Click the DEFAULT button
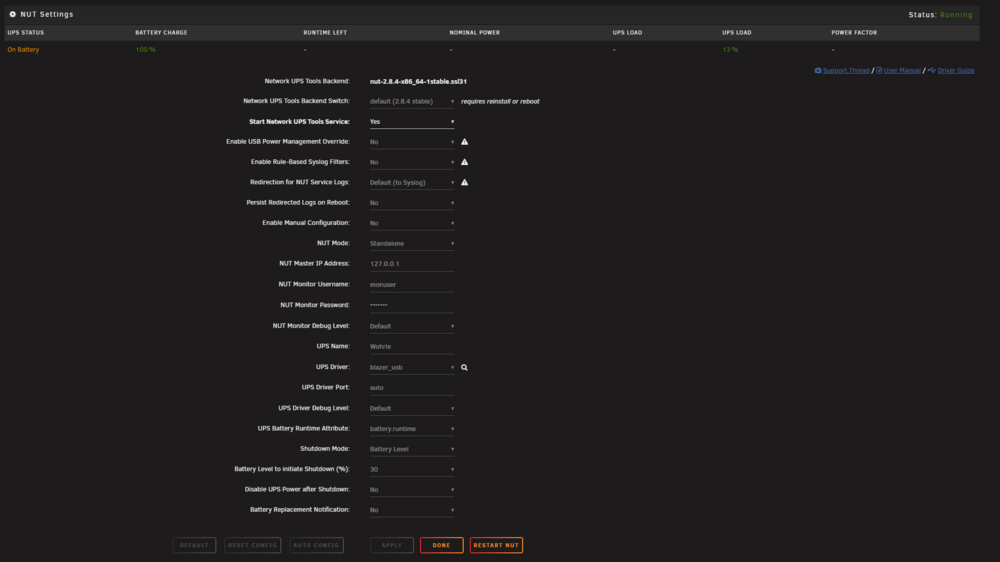 (195, 545)
